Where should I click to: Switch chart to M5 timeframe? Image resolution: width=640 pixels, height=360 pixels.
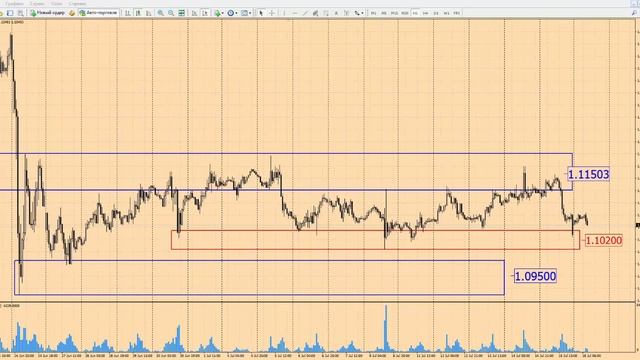click(384, 13)
